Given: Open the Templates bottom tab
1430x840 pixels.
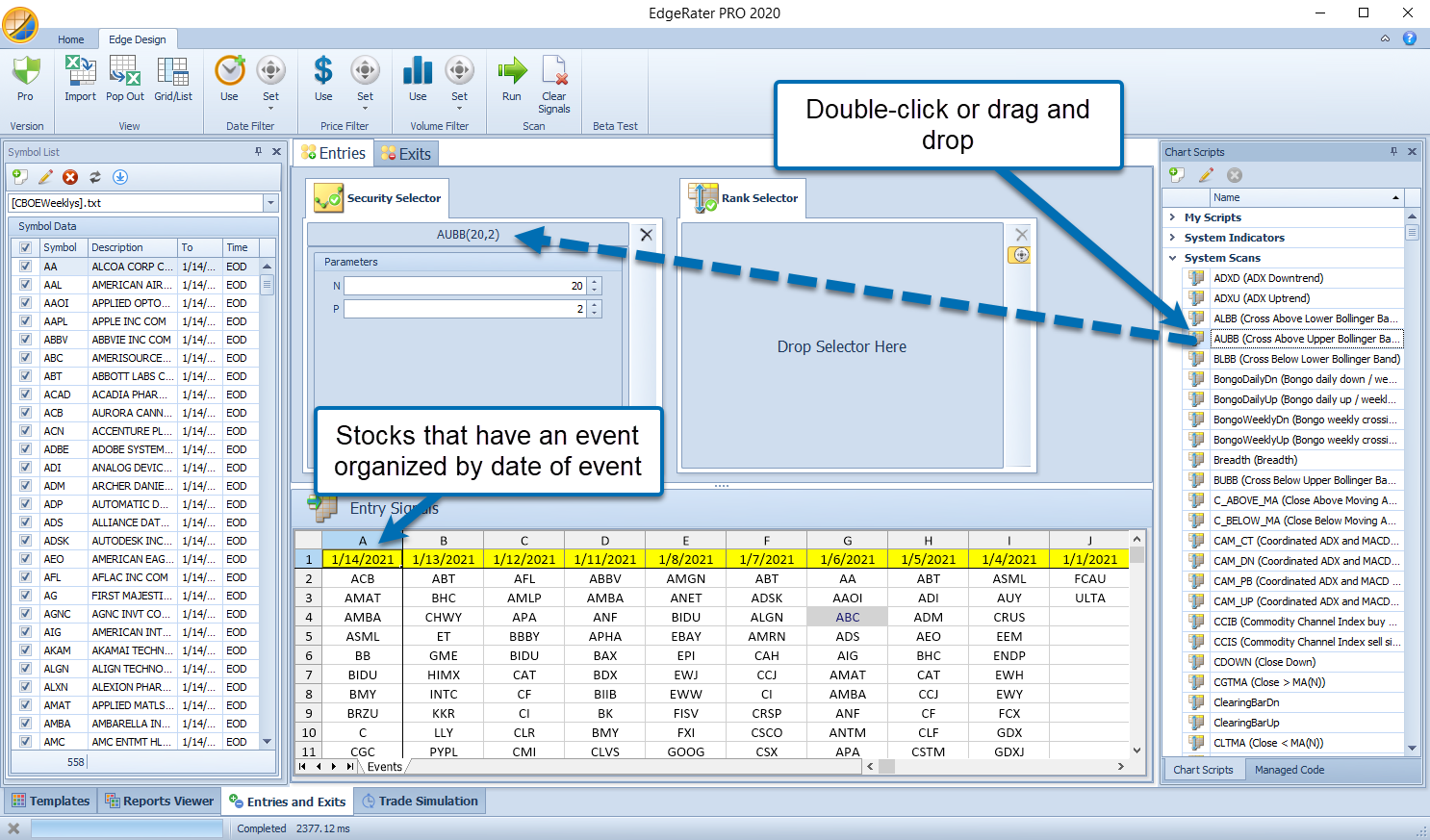Looking at the screenshot, I should click(50, 801).
